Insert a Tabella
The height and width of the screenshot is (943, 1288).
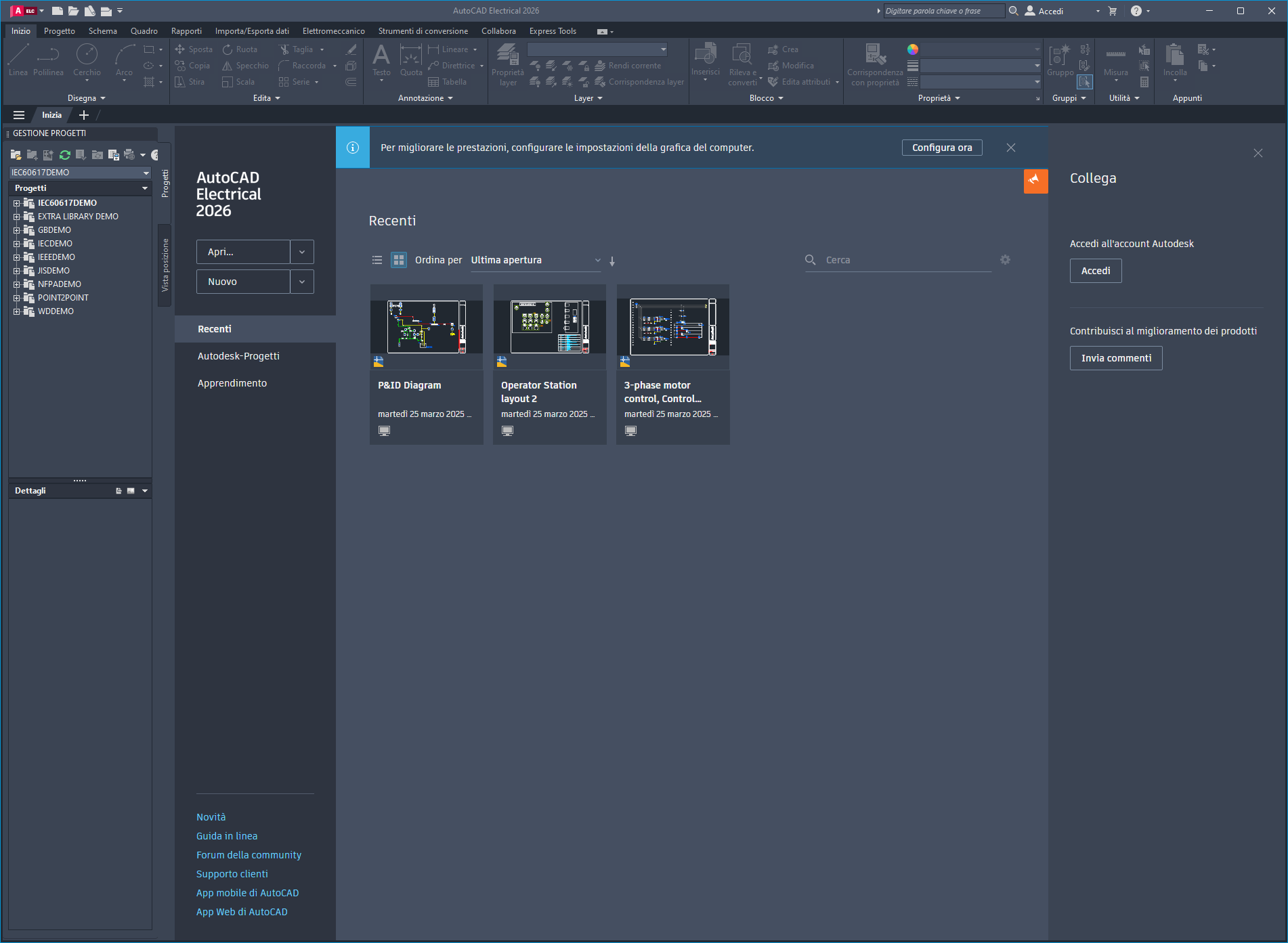tap(447, 82)
